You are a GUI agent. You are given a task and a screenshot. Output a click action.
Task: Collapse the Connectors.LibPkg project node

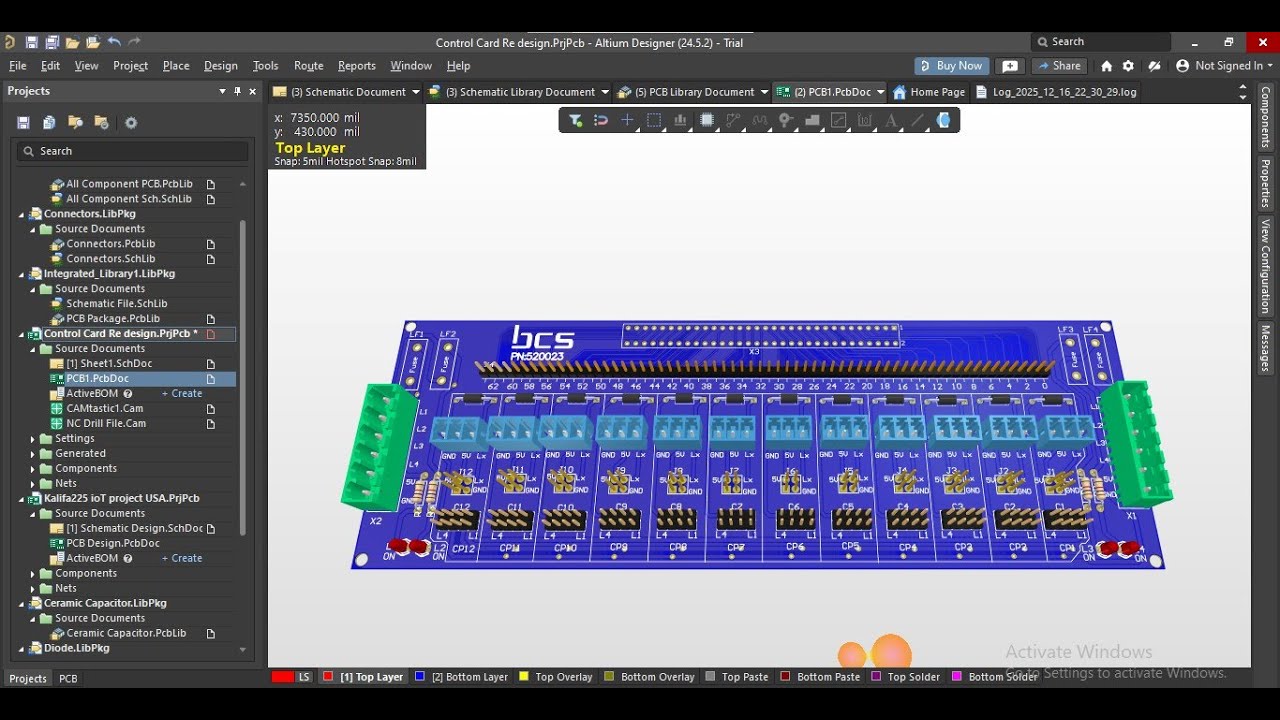21,214
